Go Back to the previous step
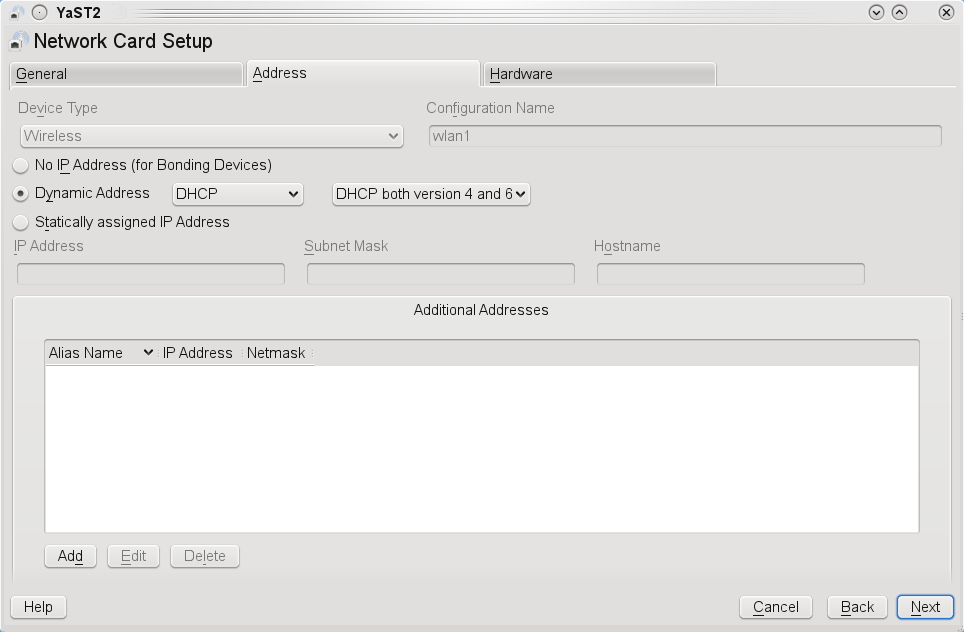 857,607
